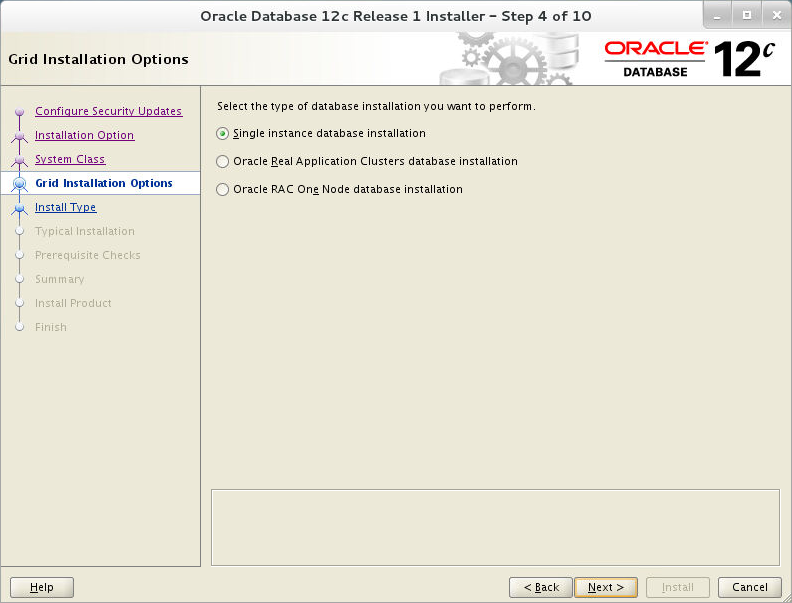Screen dimensions: 792x603
Task: Close the installer window
Action: click(777, 16)
